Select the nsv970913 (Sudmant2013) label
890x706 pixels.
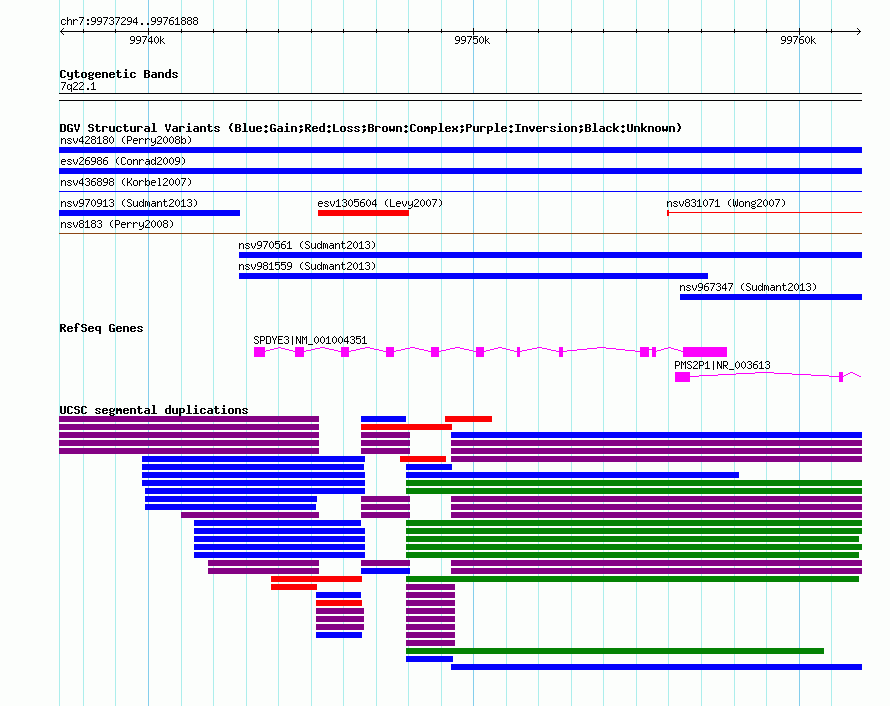(x=129, y=203)
